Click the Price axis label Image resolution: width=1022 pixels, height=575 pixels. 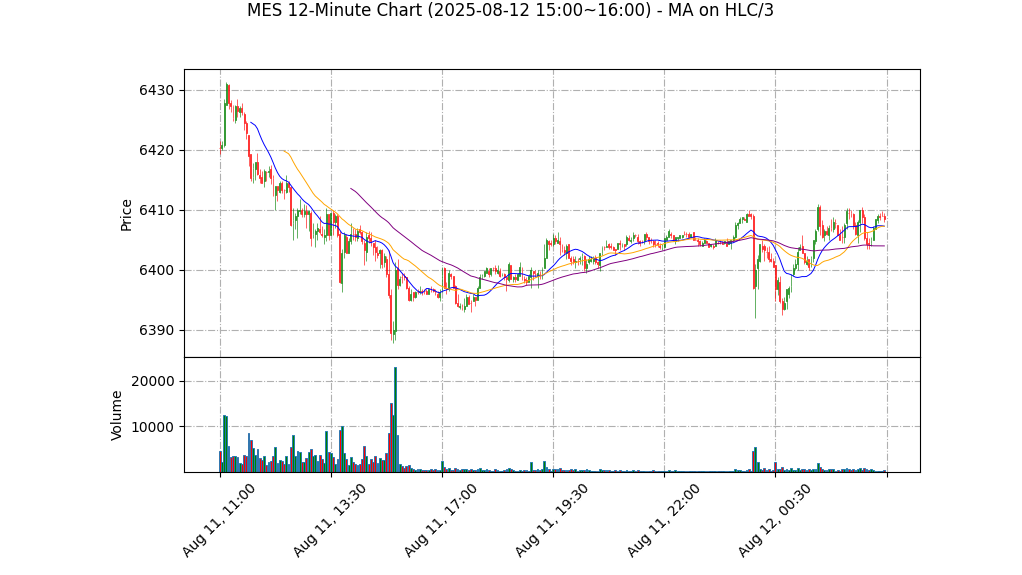[126, 215]
